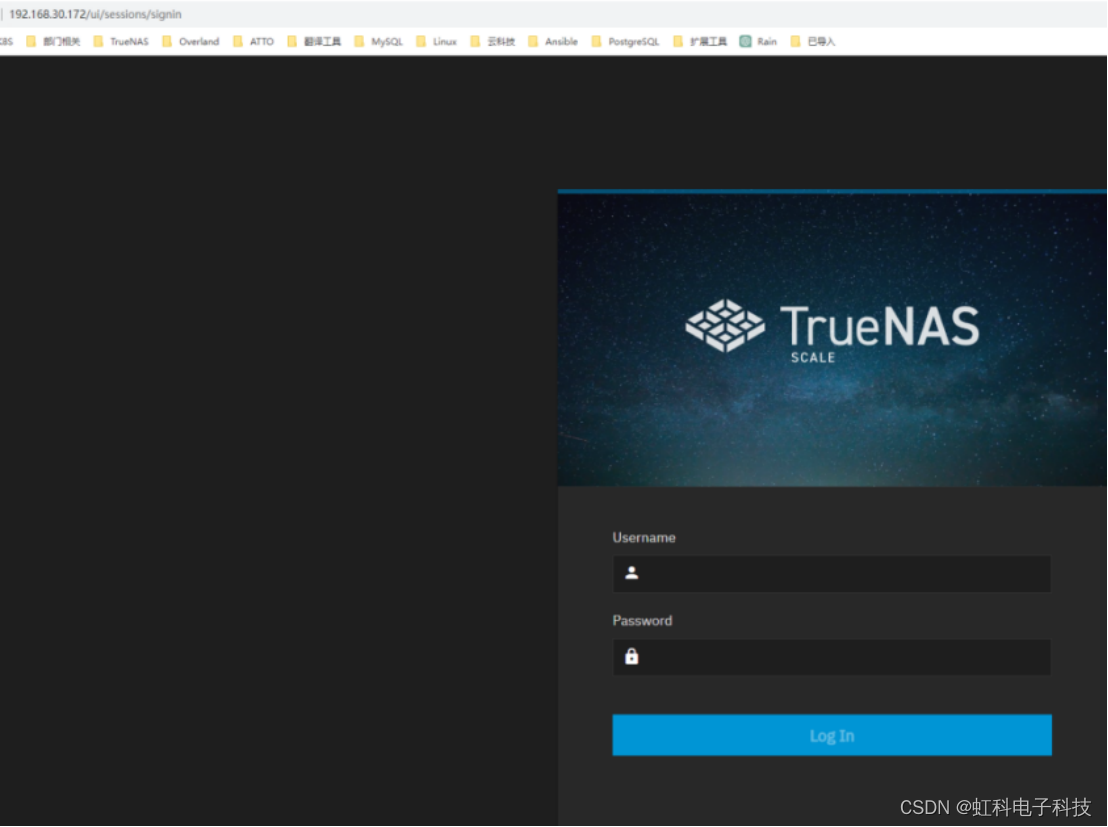This screenshot has width=1108, height=827.
Task: Open the ATTO bookmark folder
Action: [253, 42]
